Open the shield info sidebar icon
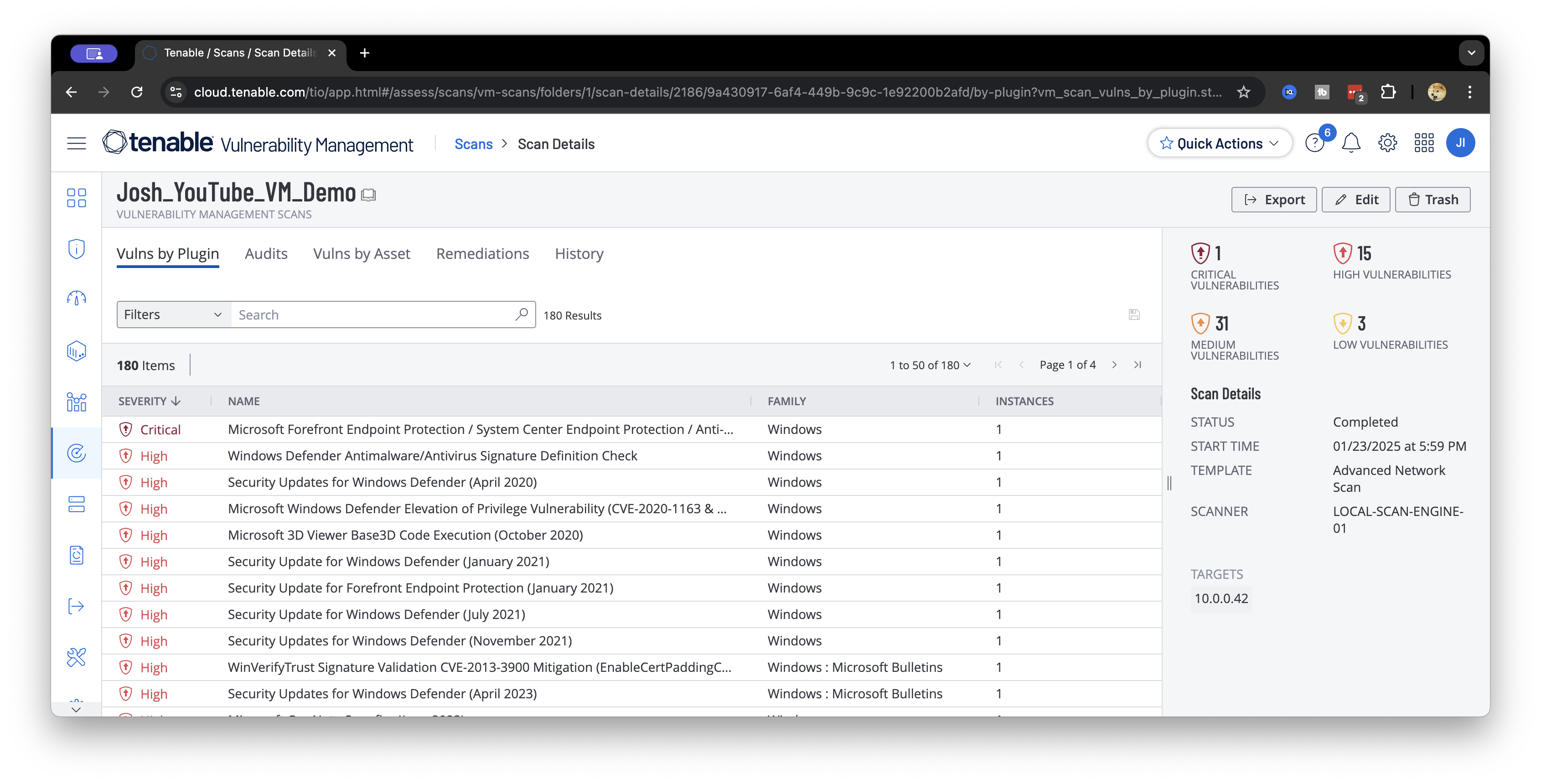1541x784 pixels. [x=76, y=249]
